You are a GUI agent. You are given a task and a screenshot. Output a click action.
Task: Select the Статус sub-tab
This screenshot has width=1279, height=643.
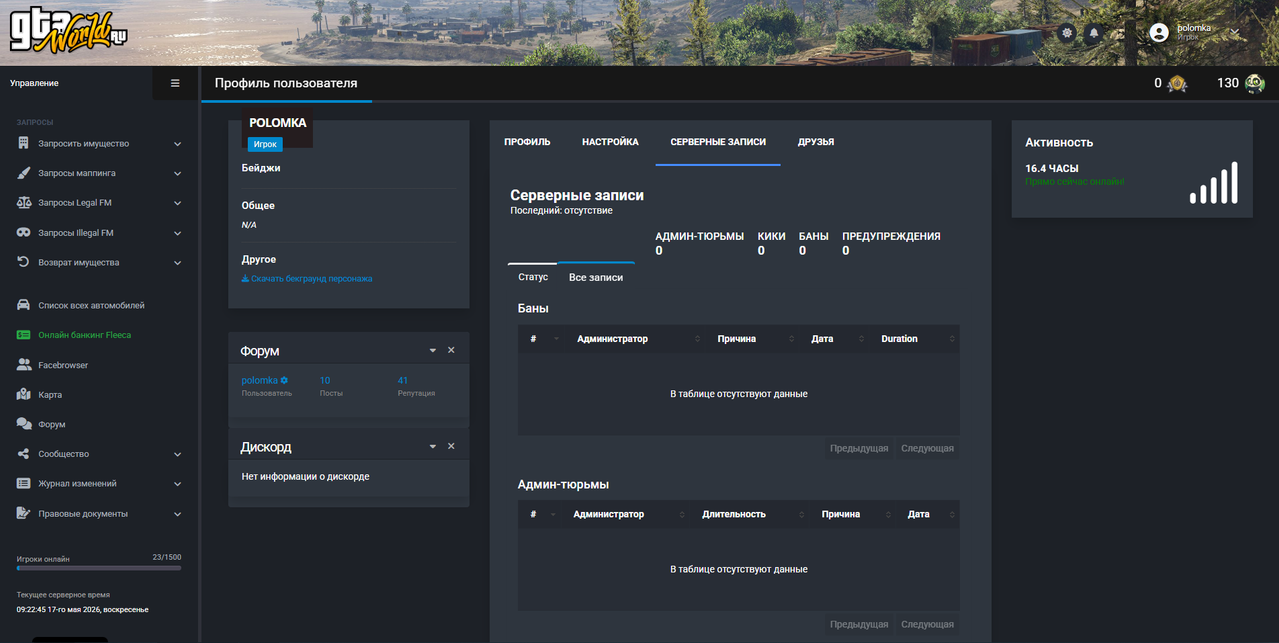click(533, 277)
